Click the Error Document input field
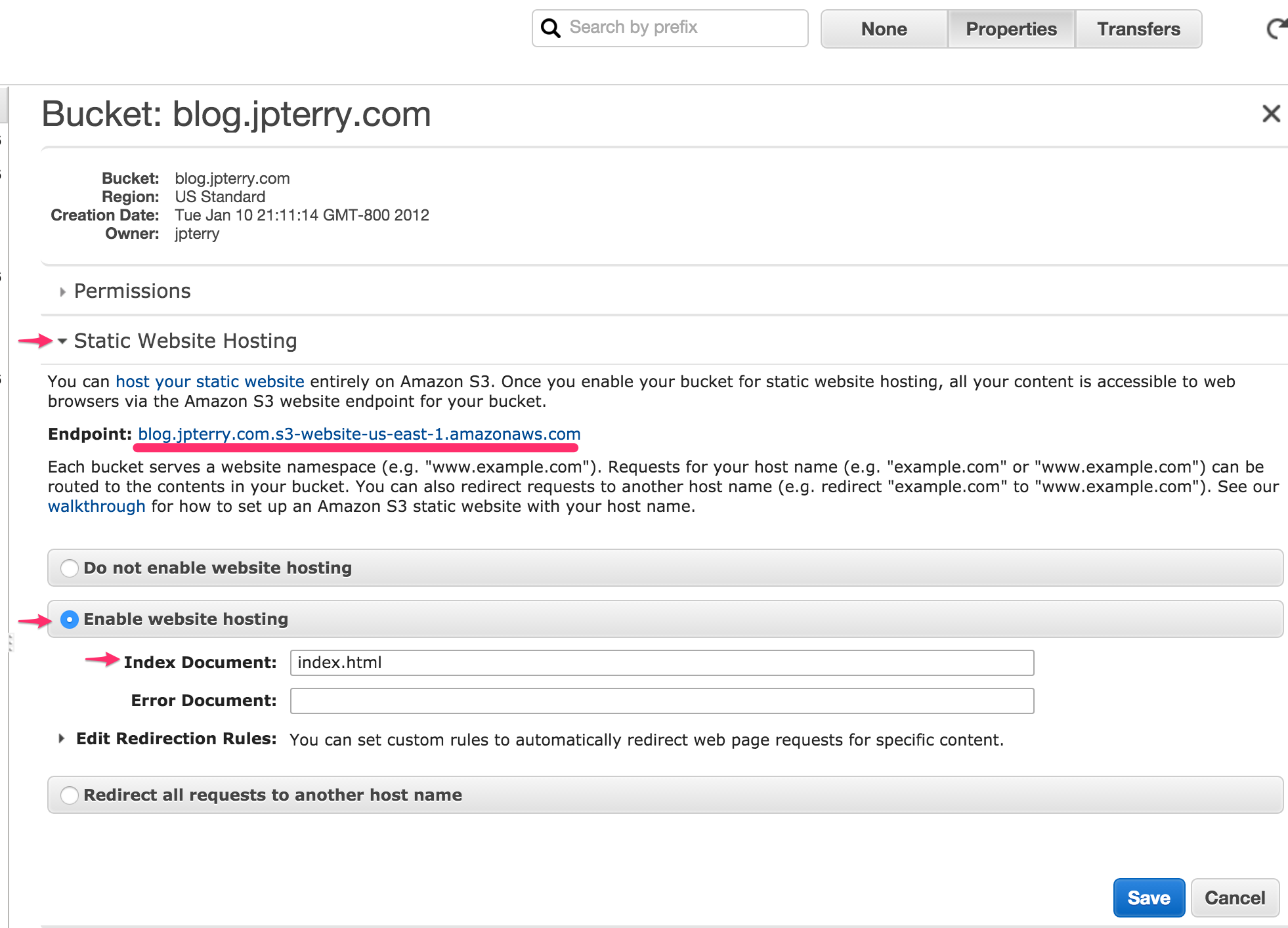 662,700
